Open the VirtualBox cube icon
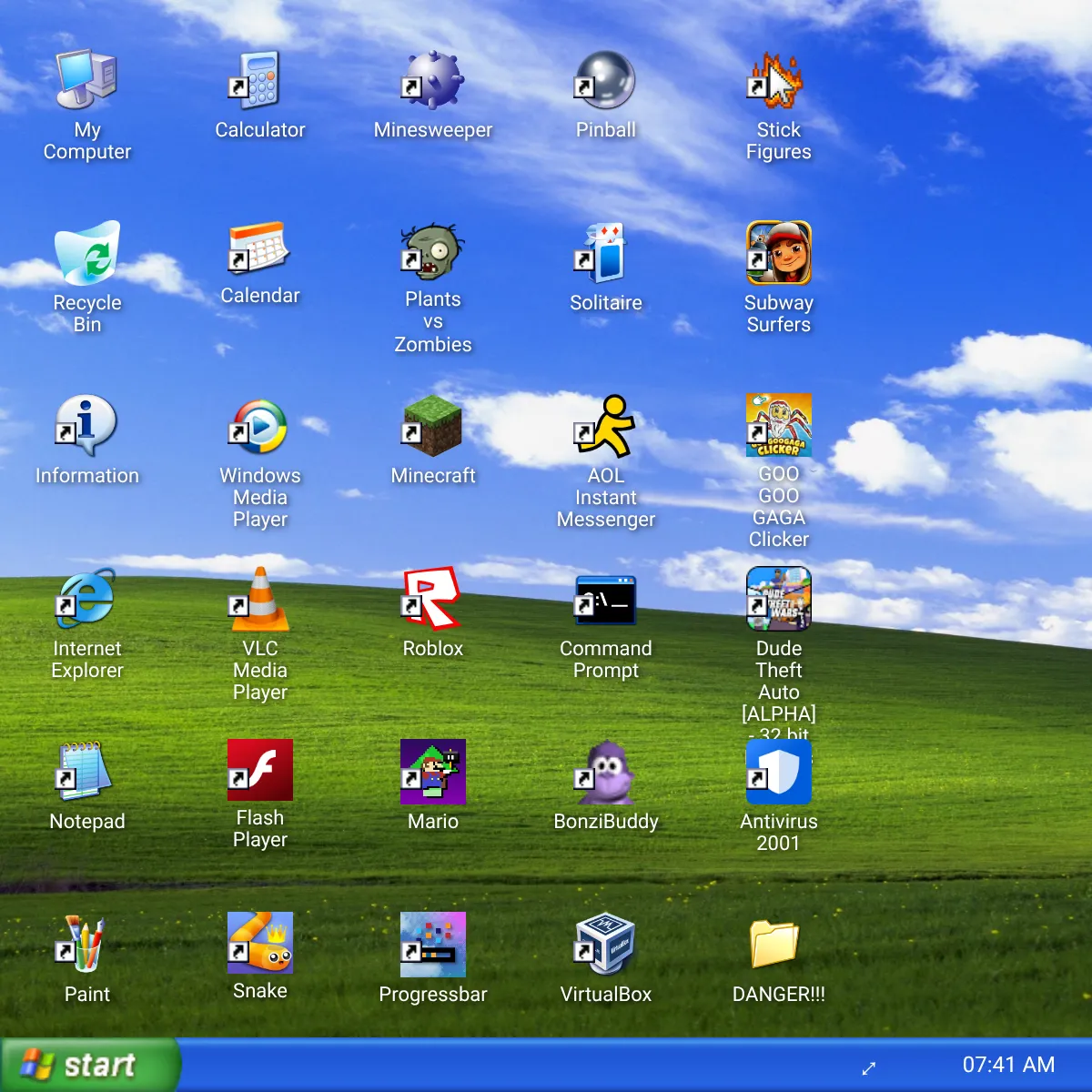Image resolution: width=1092 pixels, height=1092 pixels. pos(606,945)
